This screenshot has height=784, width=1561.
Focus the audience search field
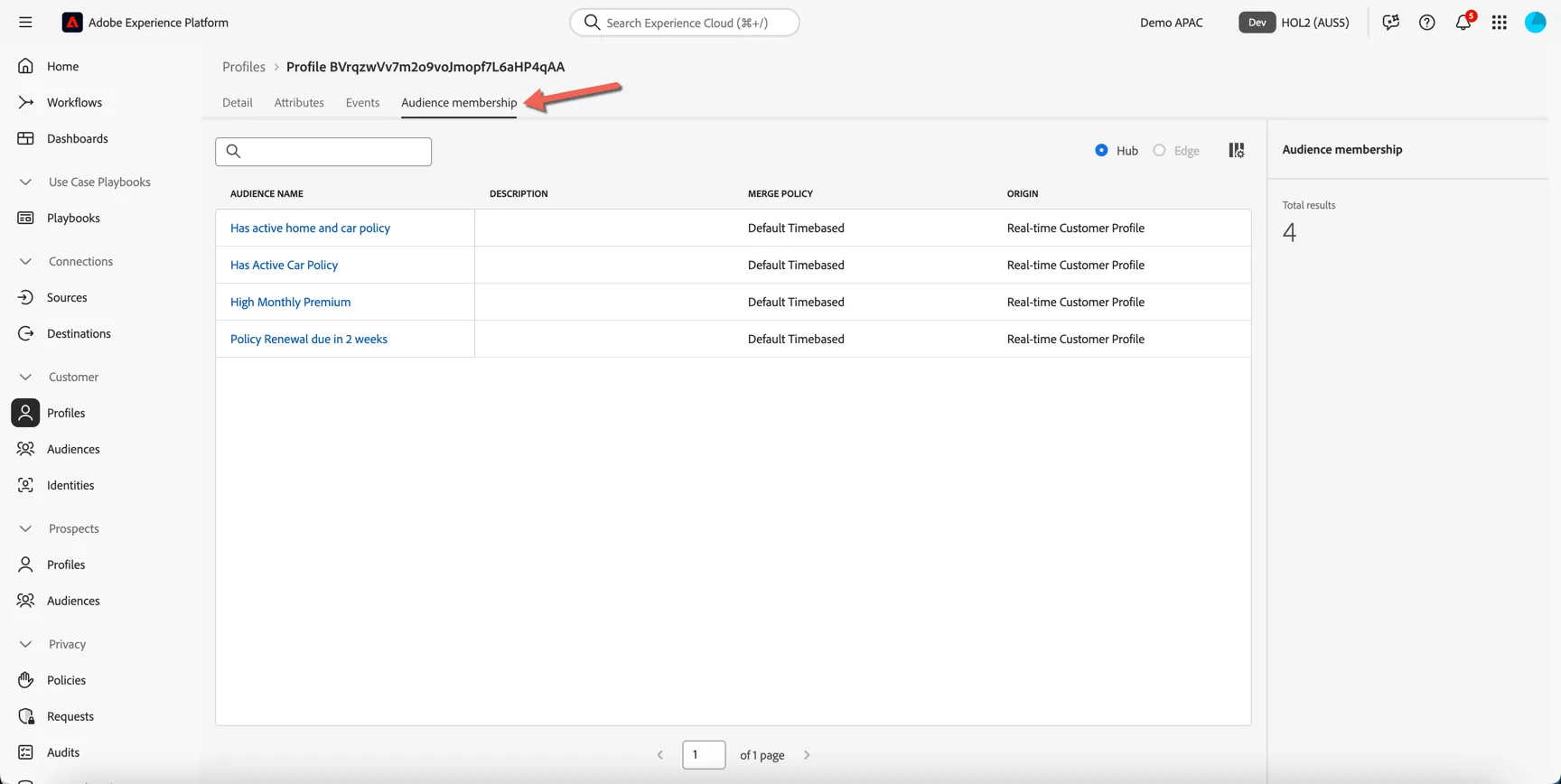323,152
